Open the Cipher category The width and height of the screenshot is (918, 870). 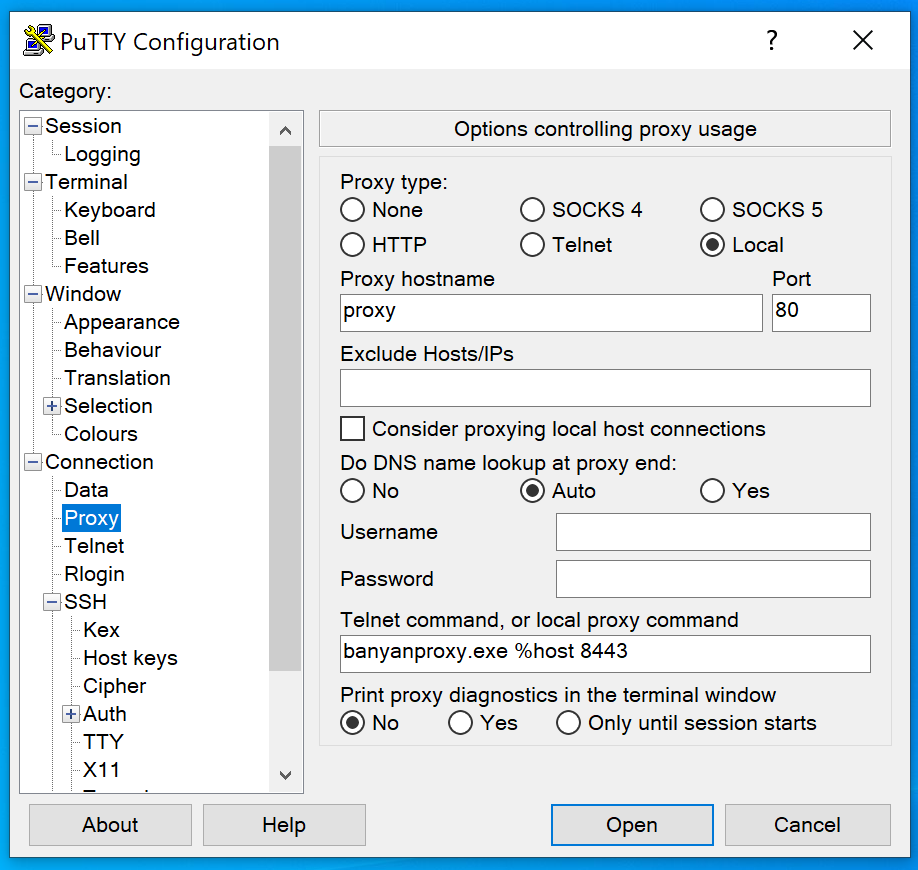tap(115, 686)
